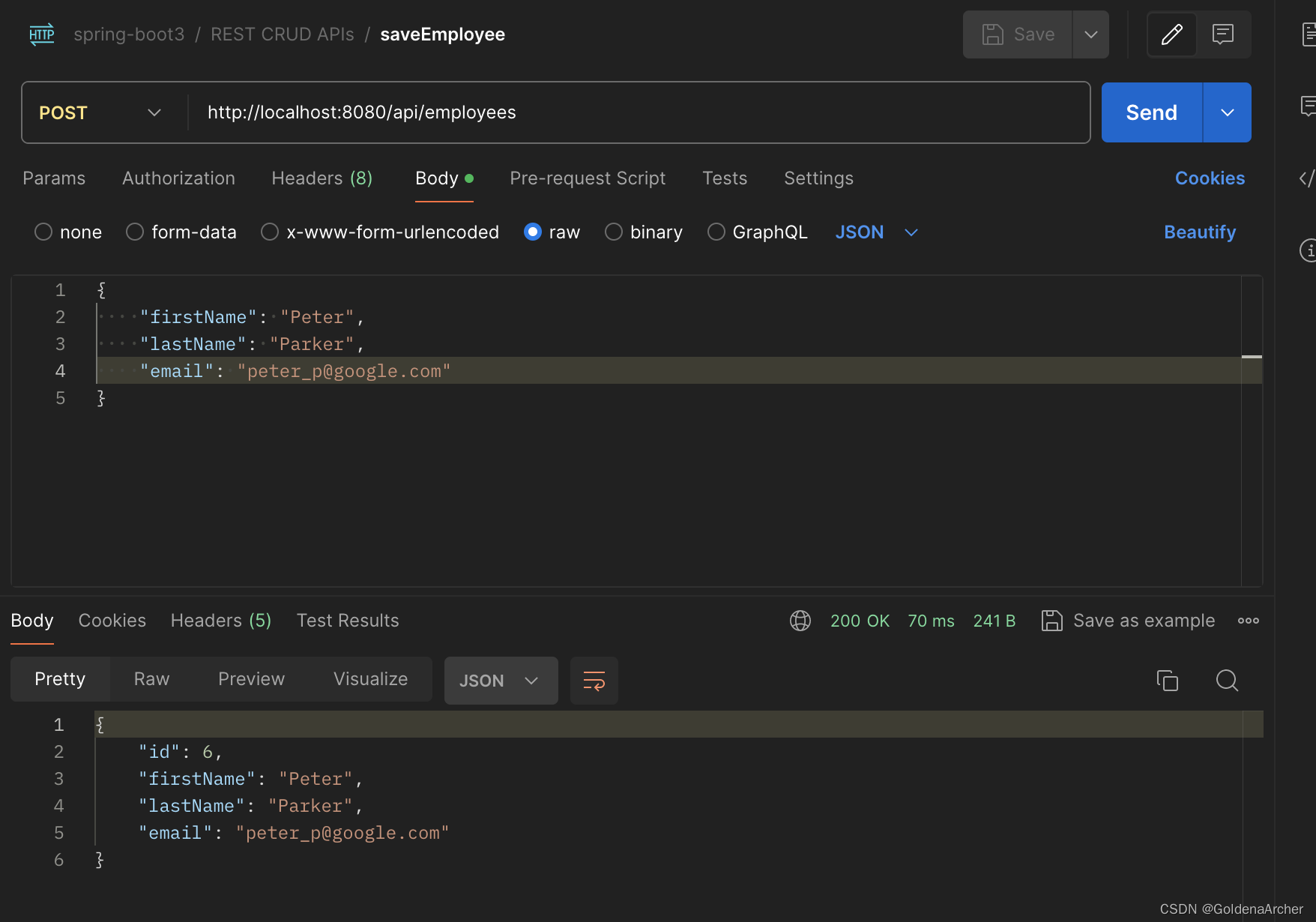This screenshot has height=922, width=1316.
Task: Select the request Body tab
Action: coord(444,178)
